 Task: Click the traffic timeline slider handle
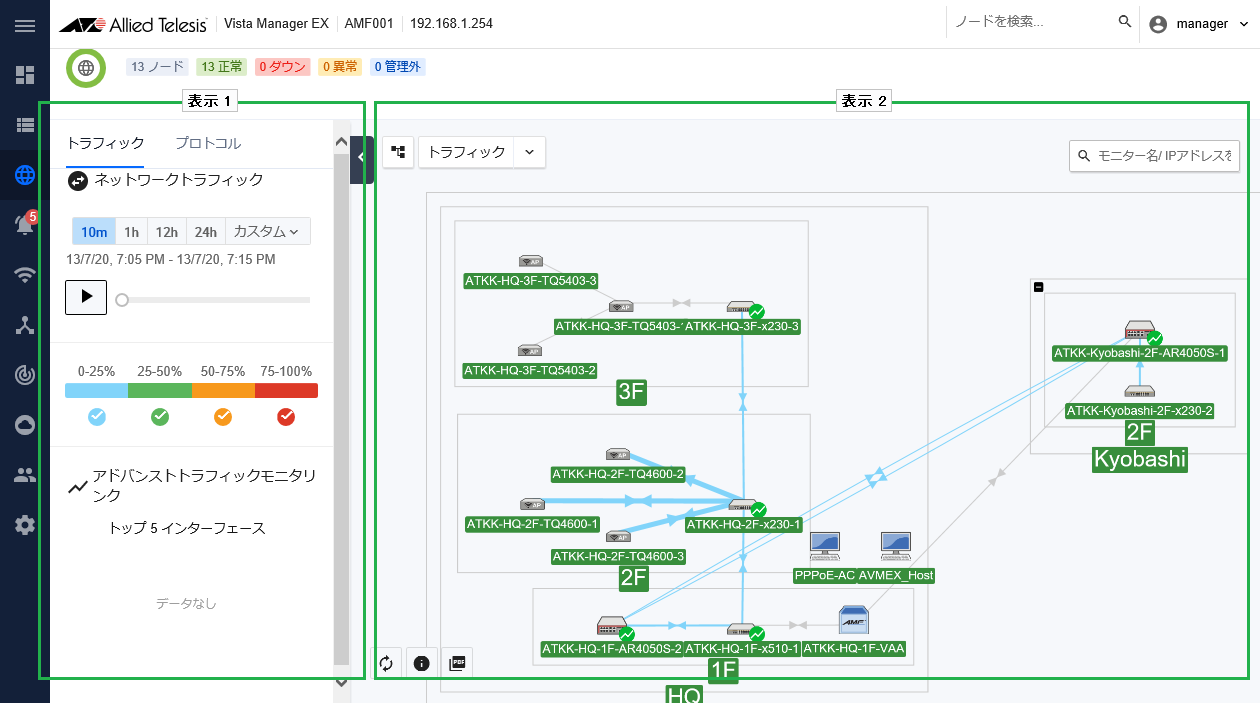(122, 299)
